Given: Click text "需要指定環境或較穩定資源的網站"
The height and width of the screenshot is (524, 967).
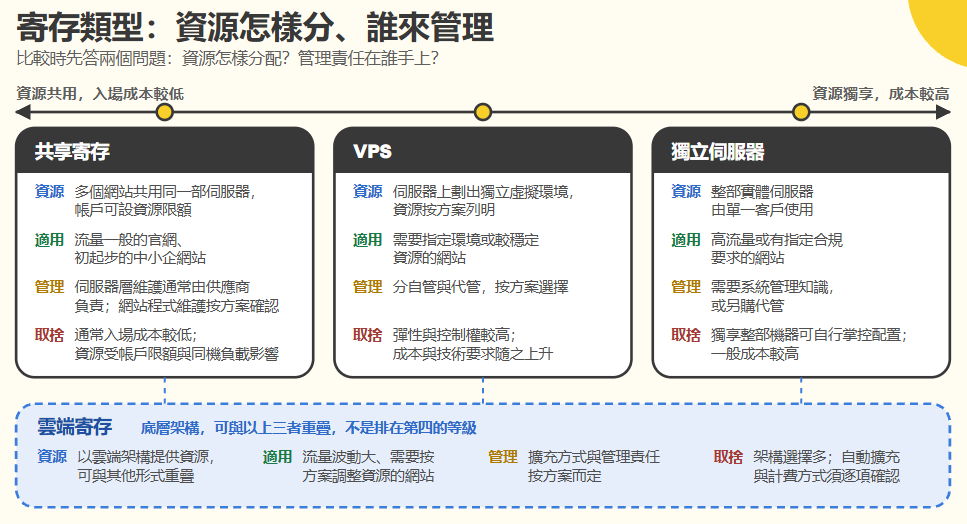Looking at the screenshot, I should [466, 248].
